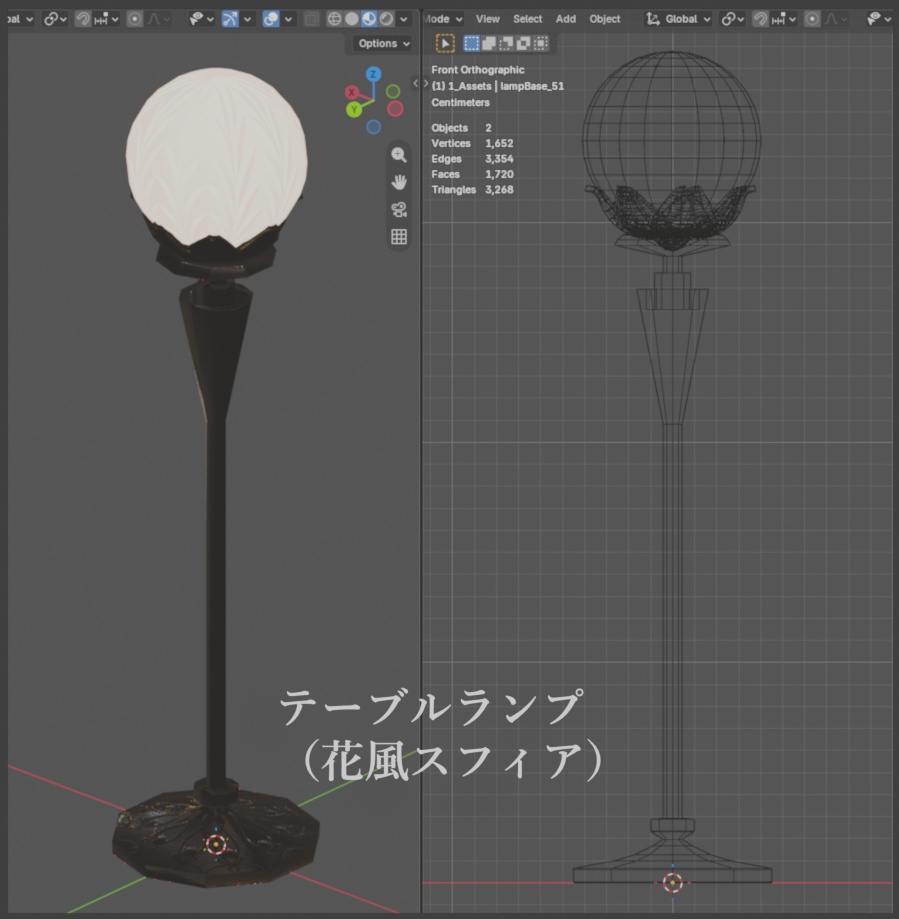Switch left viewport to Wireframe shading
899x919 pixels.
(x=334, y=19)
